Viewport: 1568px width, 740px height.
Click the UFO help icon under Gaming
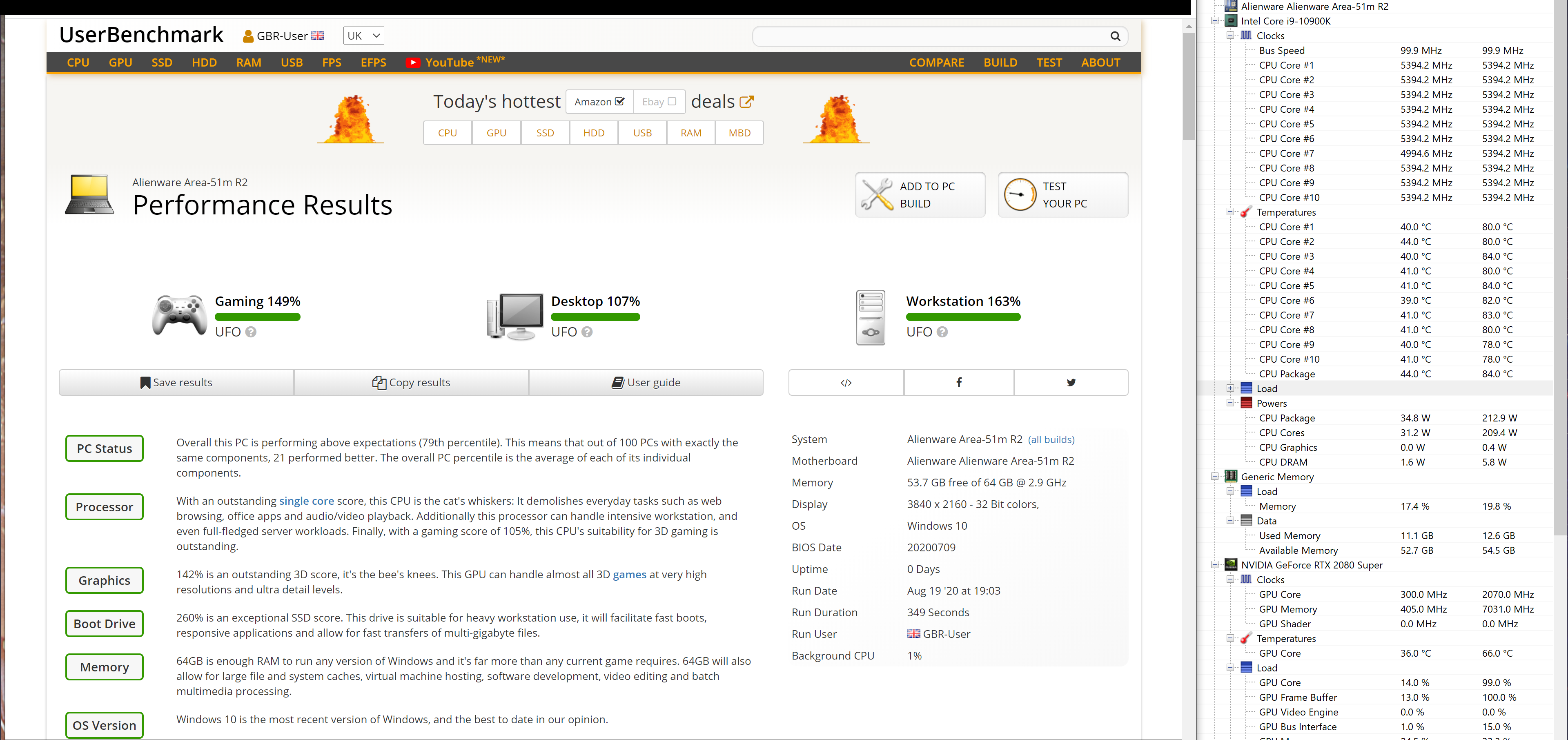(251, 332)
